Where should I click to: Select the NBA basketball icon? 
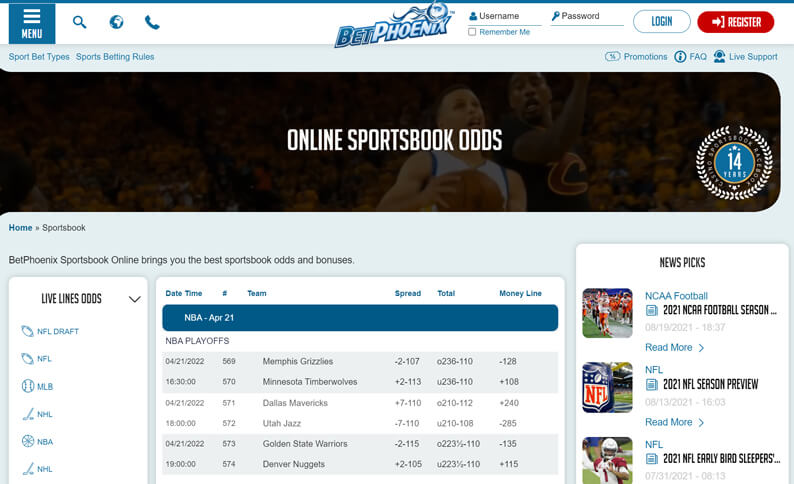click(28, 441)
